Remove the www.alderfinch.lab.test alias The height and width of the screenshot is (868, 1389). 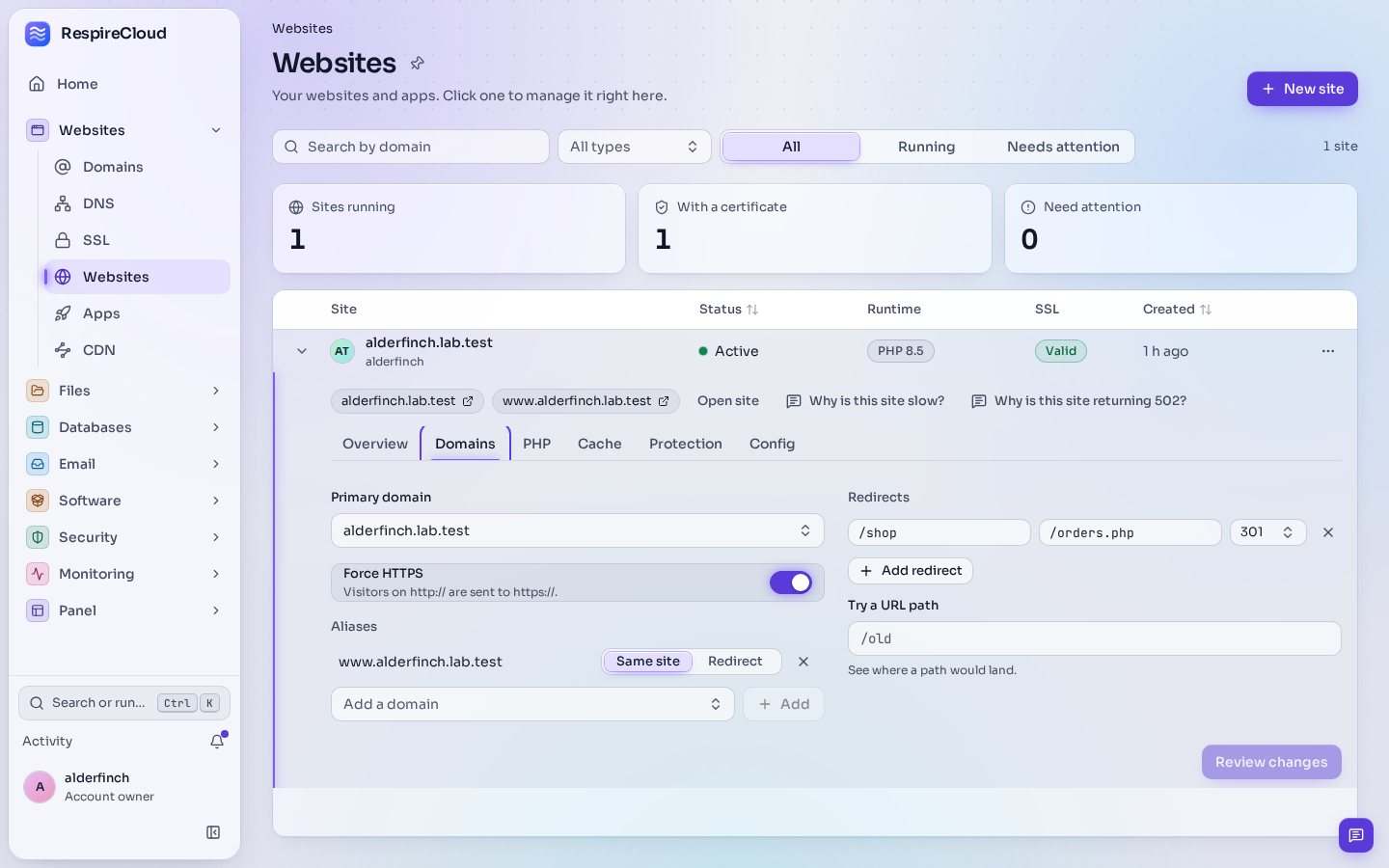(x=803, y=662)
